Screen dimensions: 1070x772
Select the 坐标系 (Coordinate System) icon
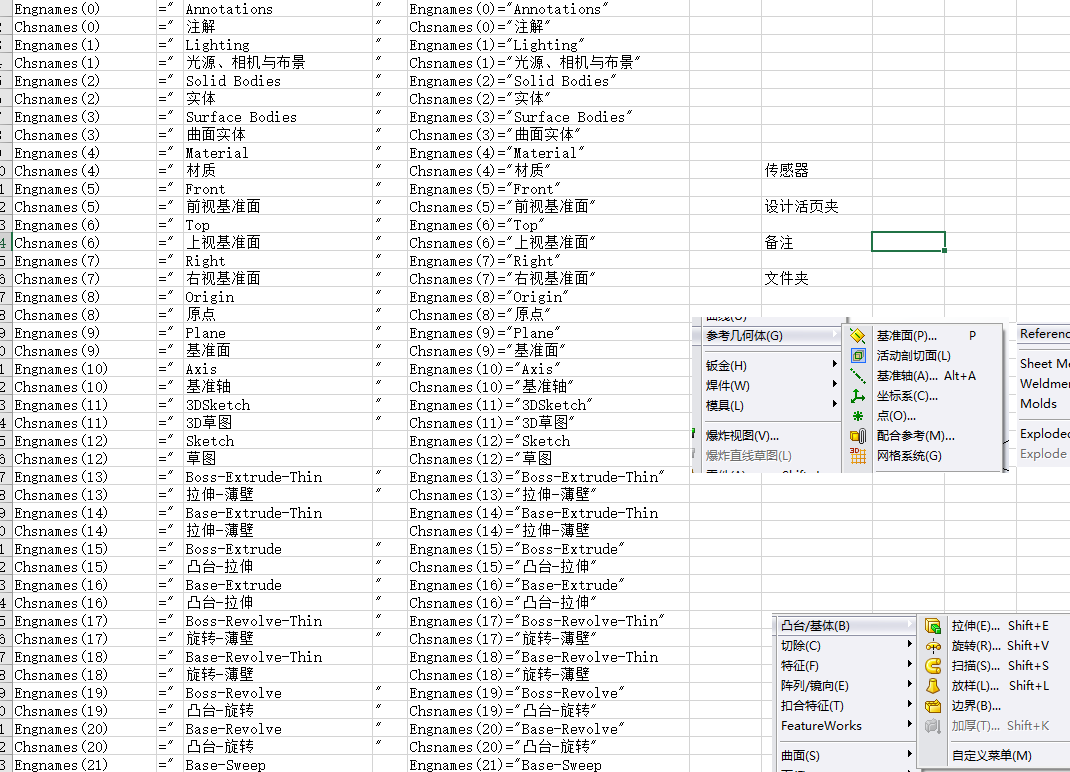857,396
